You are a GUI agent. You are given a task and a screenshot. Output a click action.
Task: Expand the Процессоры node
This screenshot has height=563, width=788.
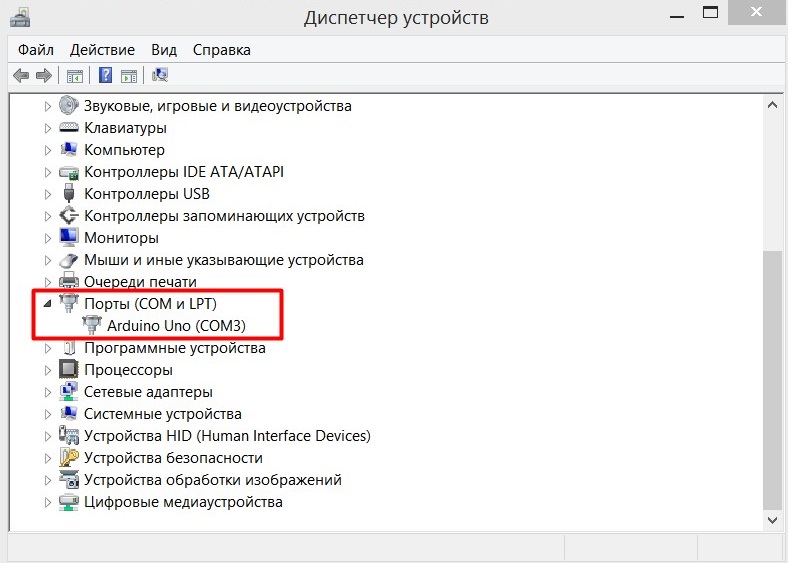(48, 370)
